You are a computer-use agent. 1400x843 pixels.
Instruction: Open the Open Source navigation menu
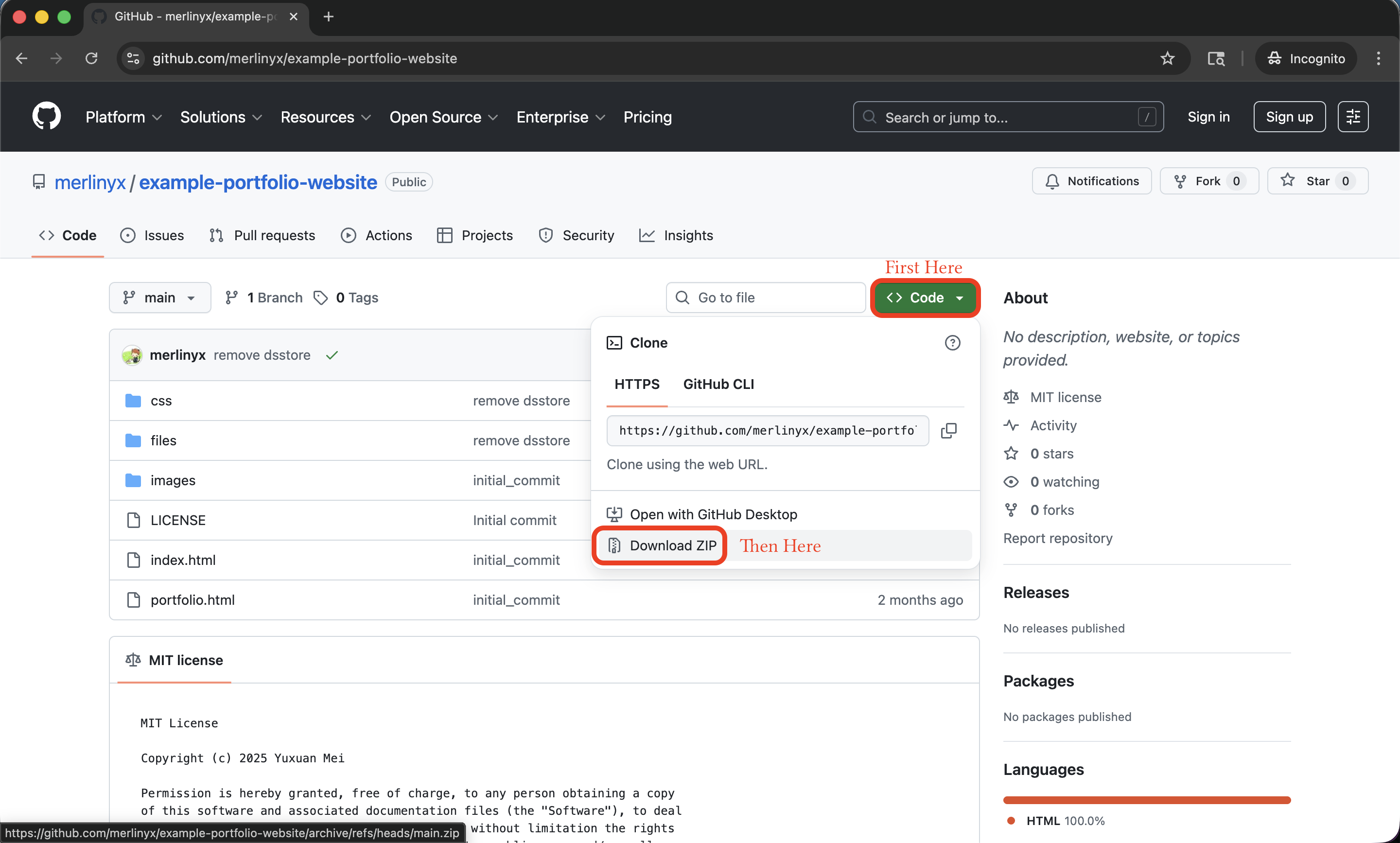443,117
